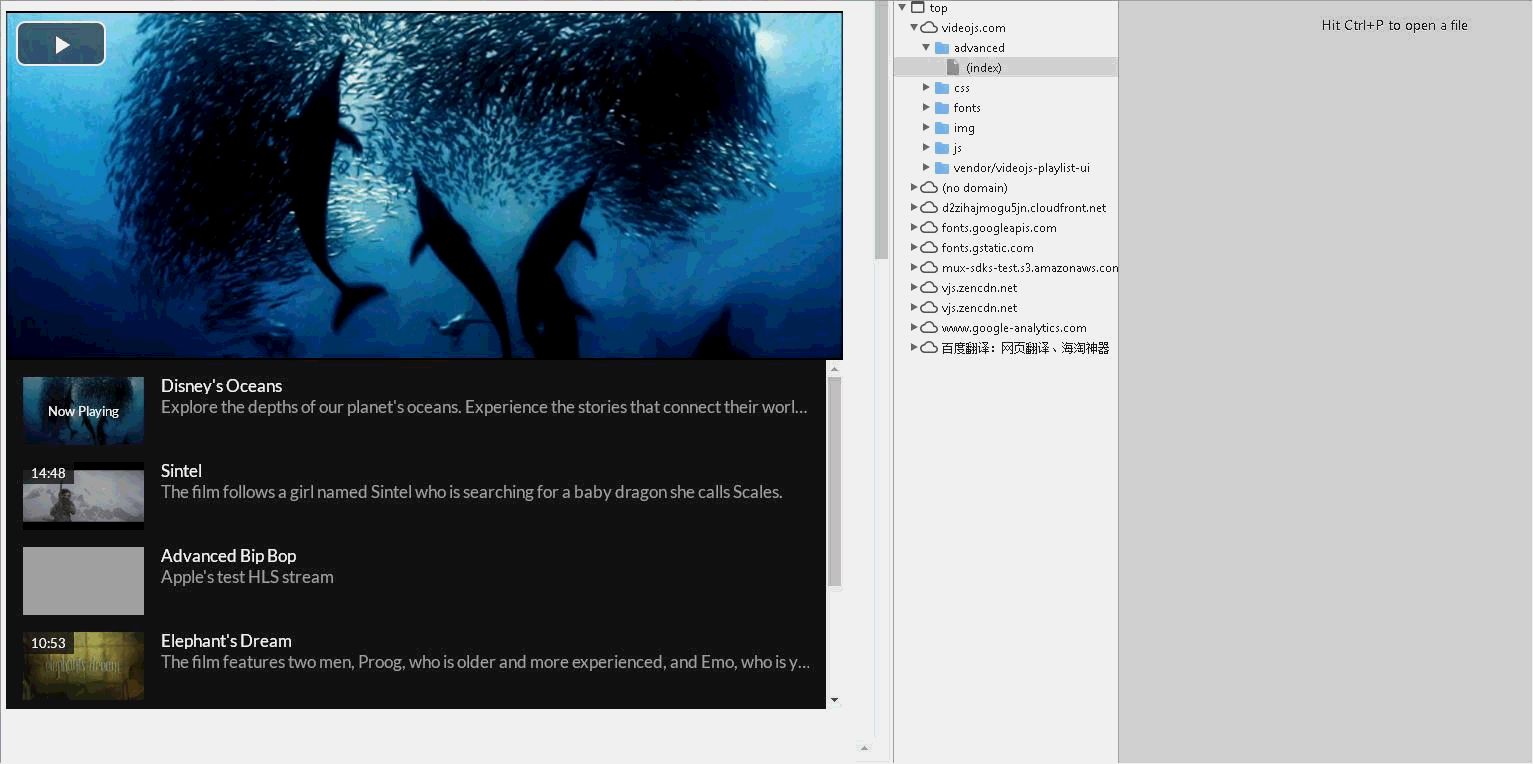Expand the (no domain) node arrow
The height and width of the screenshot is (764, 1533).
(914, 188)
